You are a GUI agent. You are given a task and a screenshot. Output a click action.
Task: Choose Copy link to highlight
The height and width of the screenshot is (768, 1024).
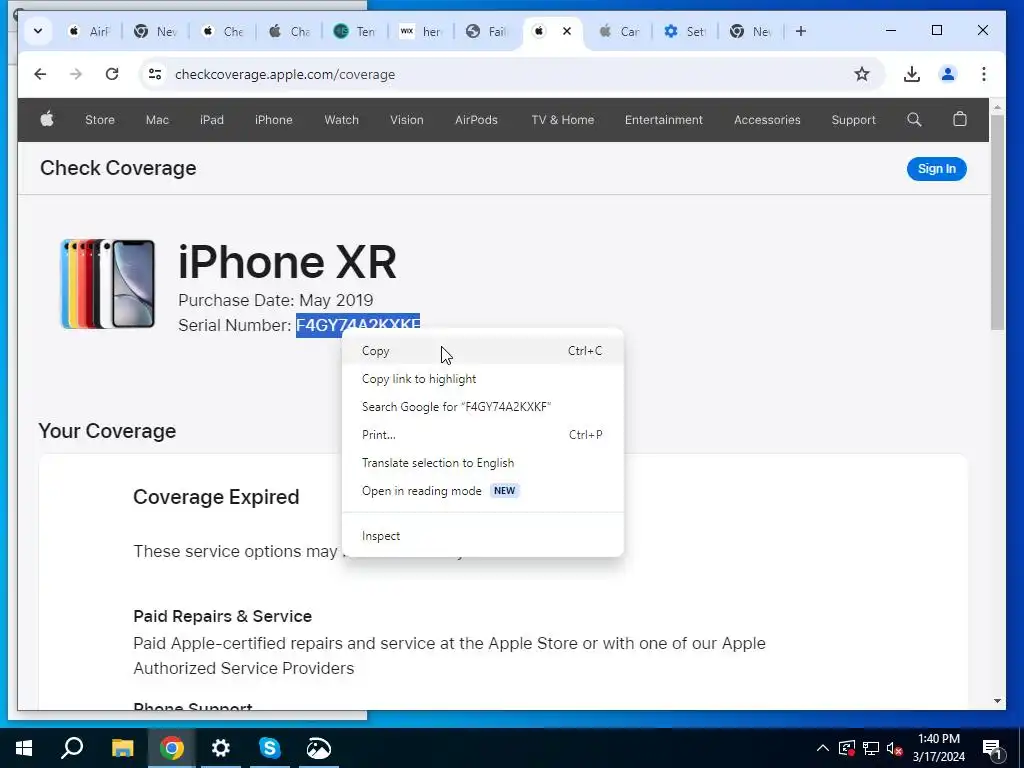tap(483, 379)
